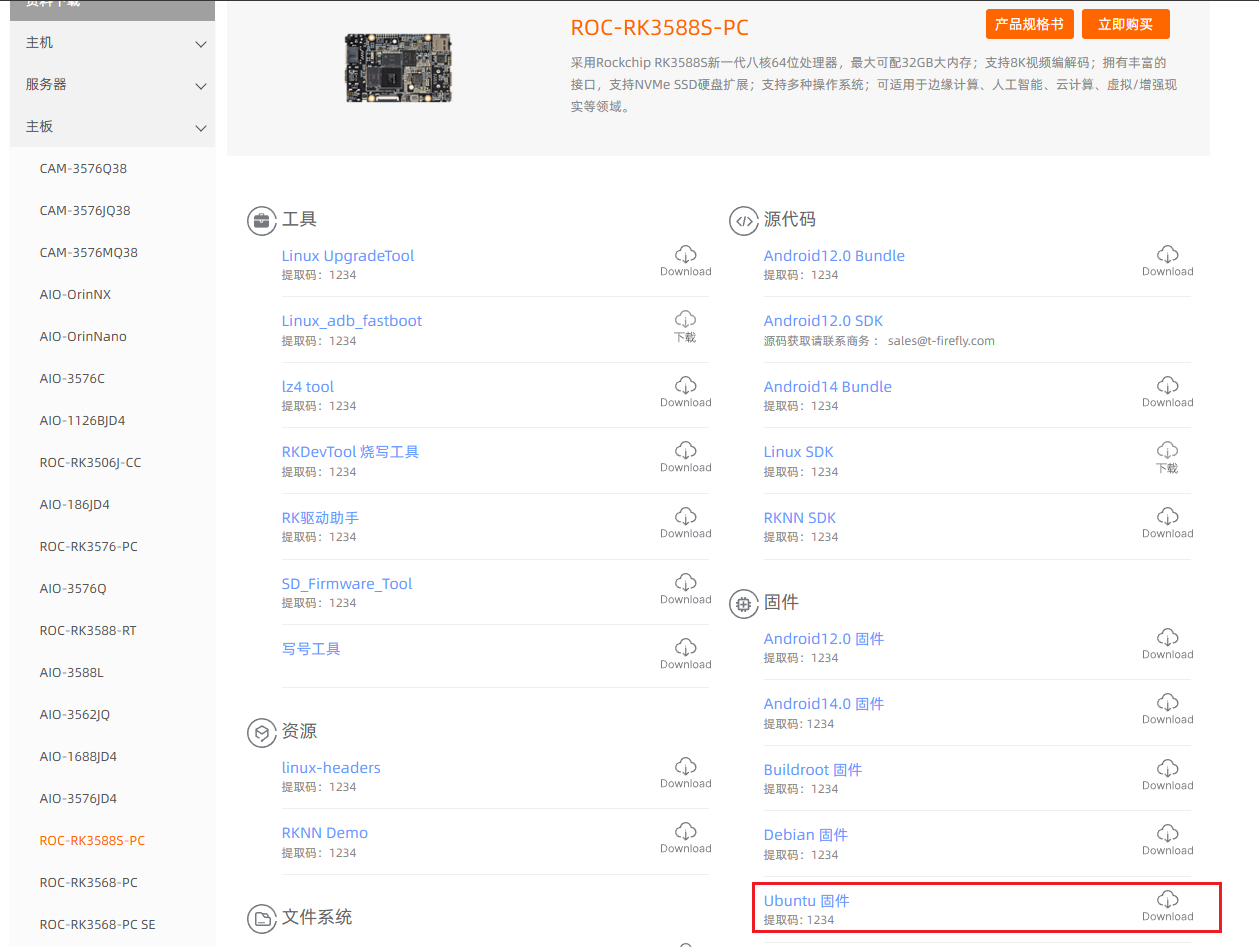Viewport: 1259px width, 947px height.
Task: Click Linux SDK download cloud icon
Action: tap(1168, 450)
